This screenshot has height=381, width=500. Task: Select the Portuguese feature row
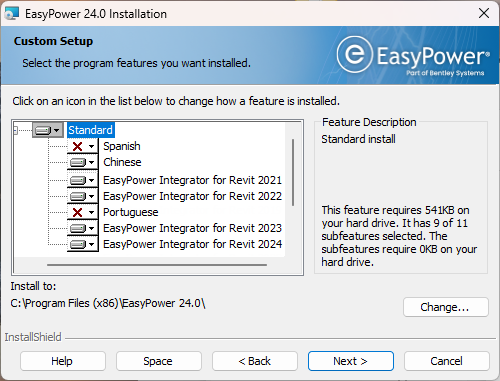click(x=131, y=212)
